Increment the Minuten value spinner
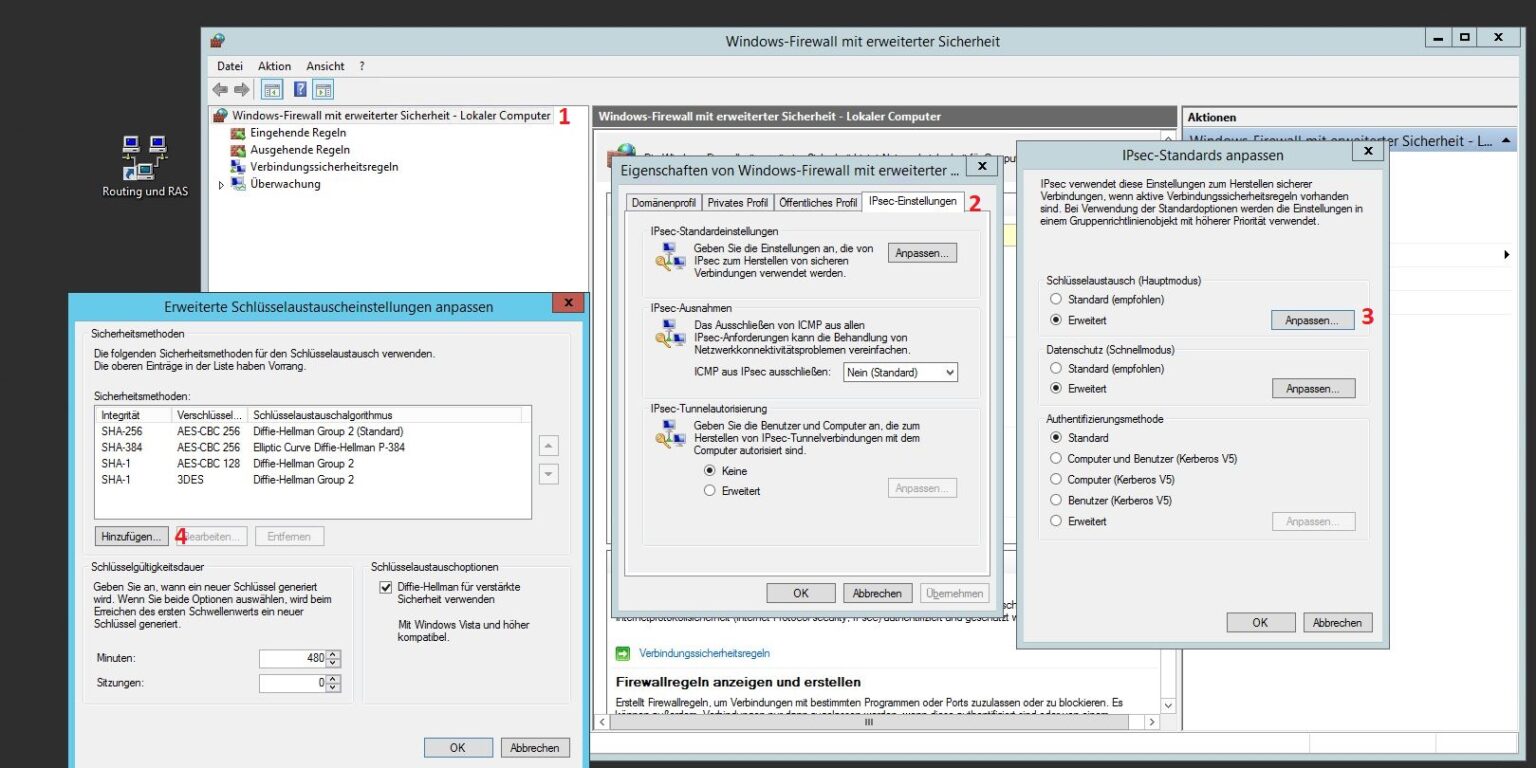 pyautogui.click(x=330, y=653)
